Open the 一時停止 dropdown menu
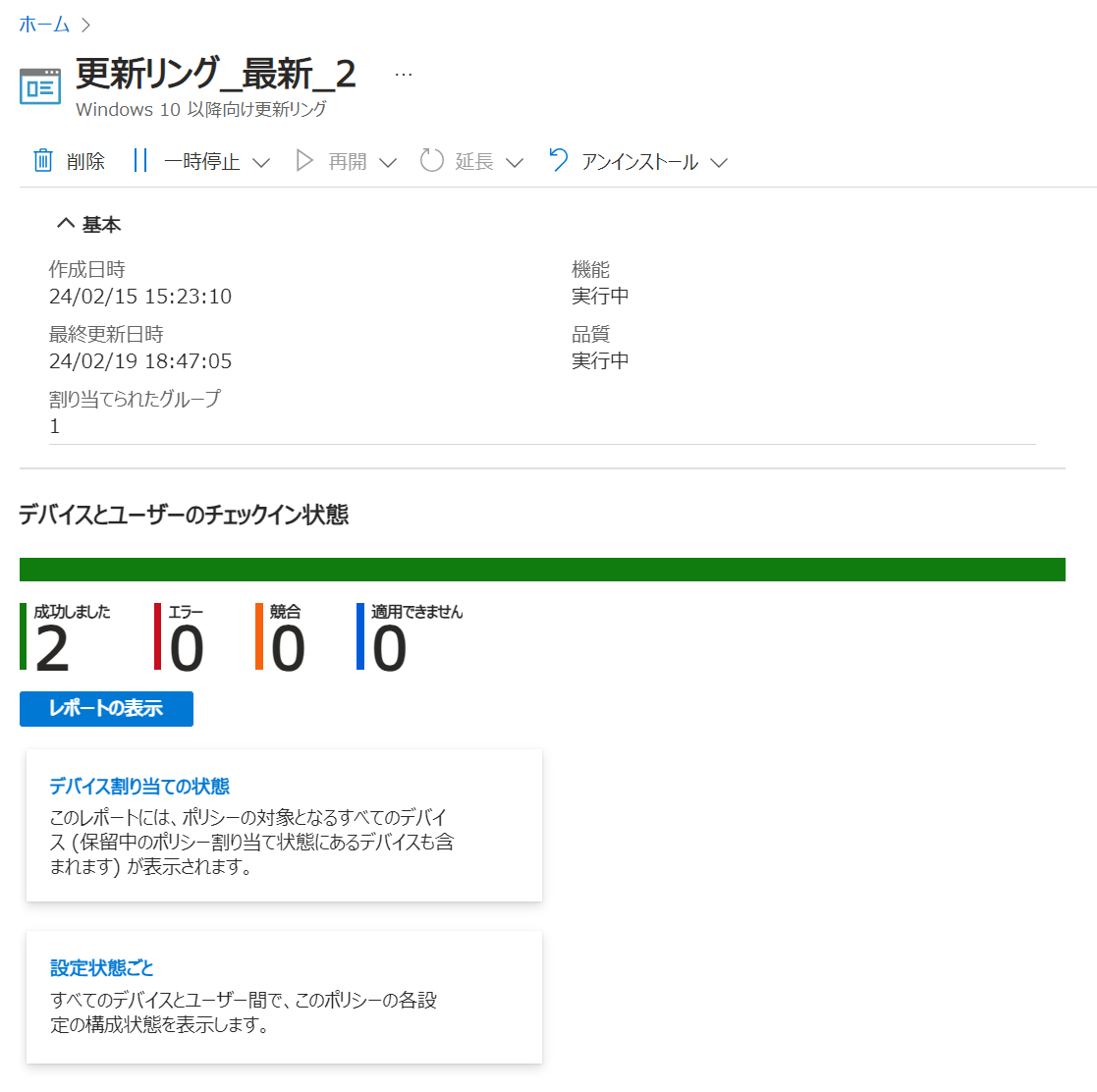Viewport: 1097px width, 1092px height. (x=261, y=163)
